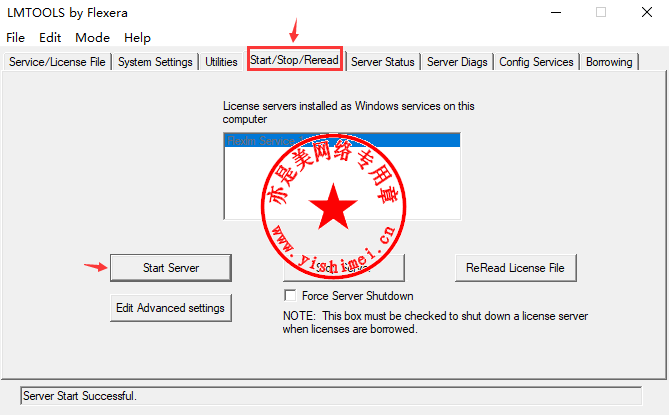The width and height of the screenshot is (669, 415).
Task: Open the Help menu
Action: coord(137,38)
